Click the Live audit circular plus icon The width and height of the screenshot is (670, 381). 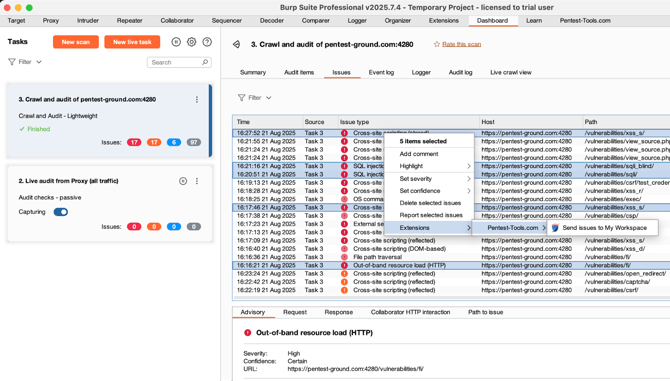pos(183,181)
